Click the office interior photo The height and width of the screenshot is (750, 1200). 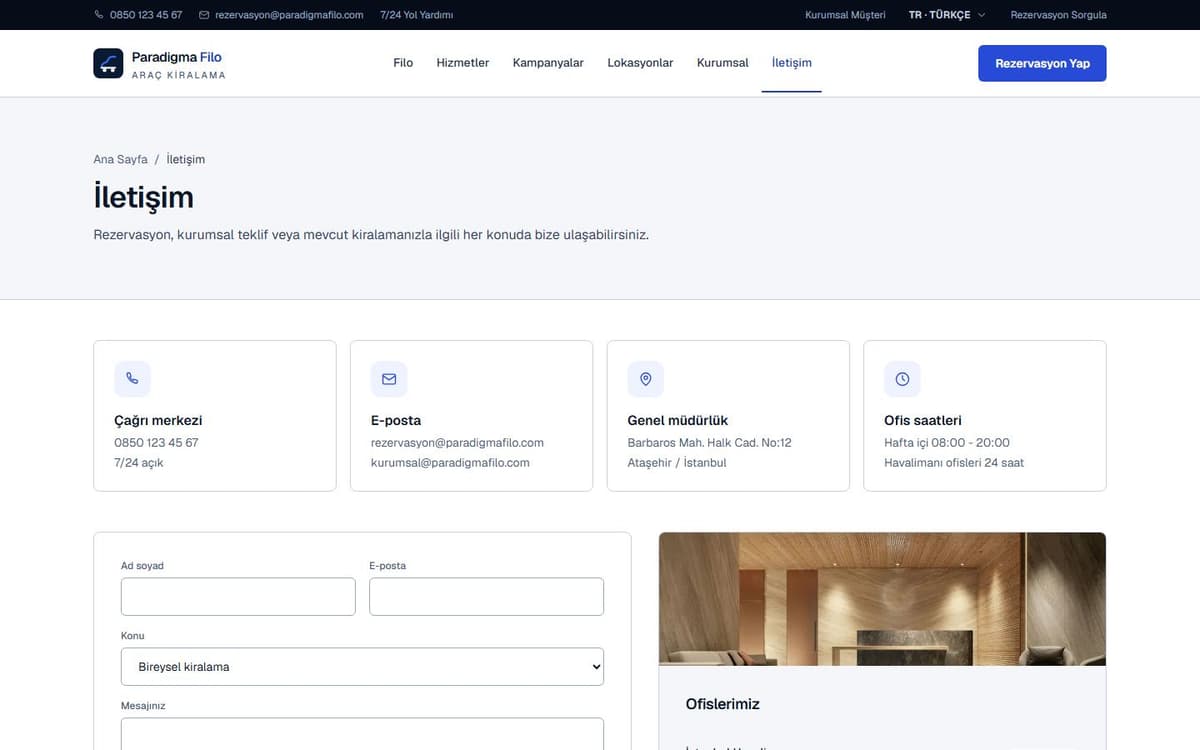pos(882,599)
